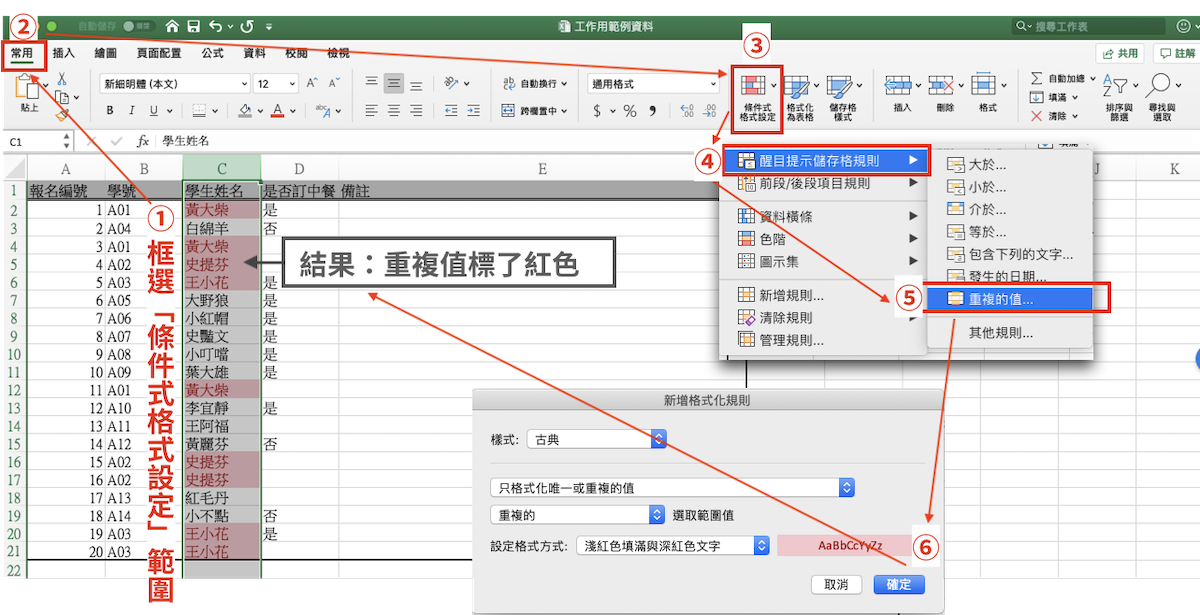Click the Format Painter brush icon
This screenshot has width=1200, height=615.
point(62,117)
